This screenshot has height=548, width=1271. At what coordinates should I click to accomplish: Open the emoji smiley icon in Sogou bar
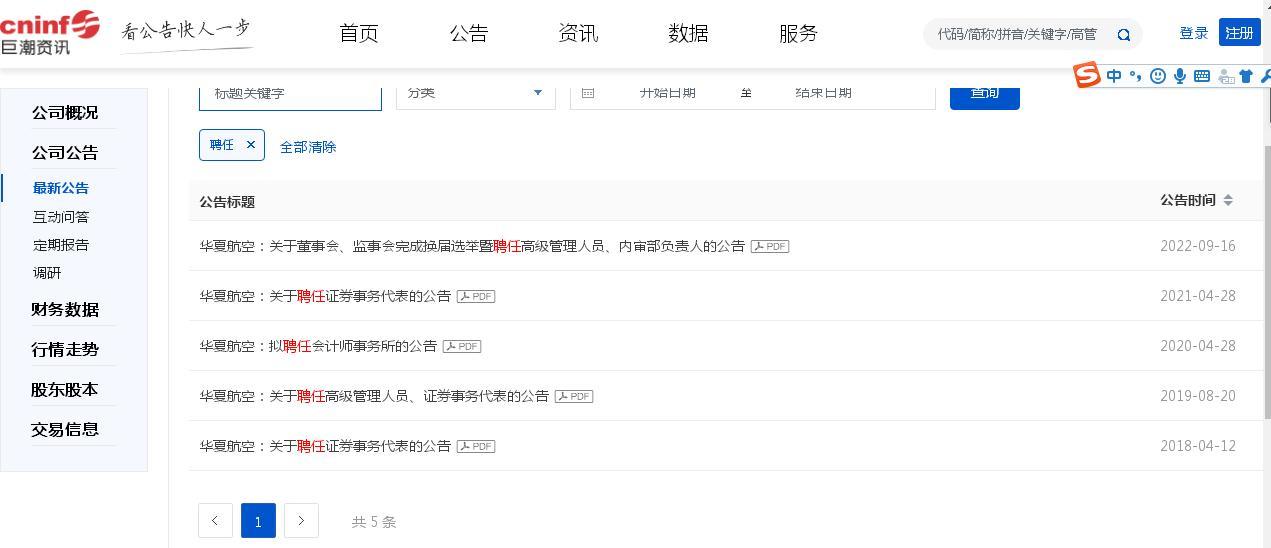1158,76
